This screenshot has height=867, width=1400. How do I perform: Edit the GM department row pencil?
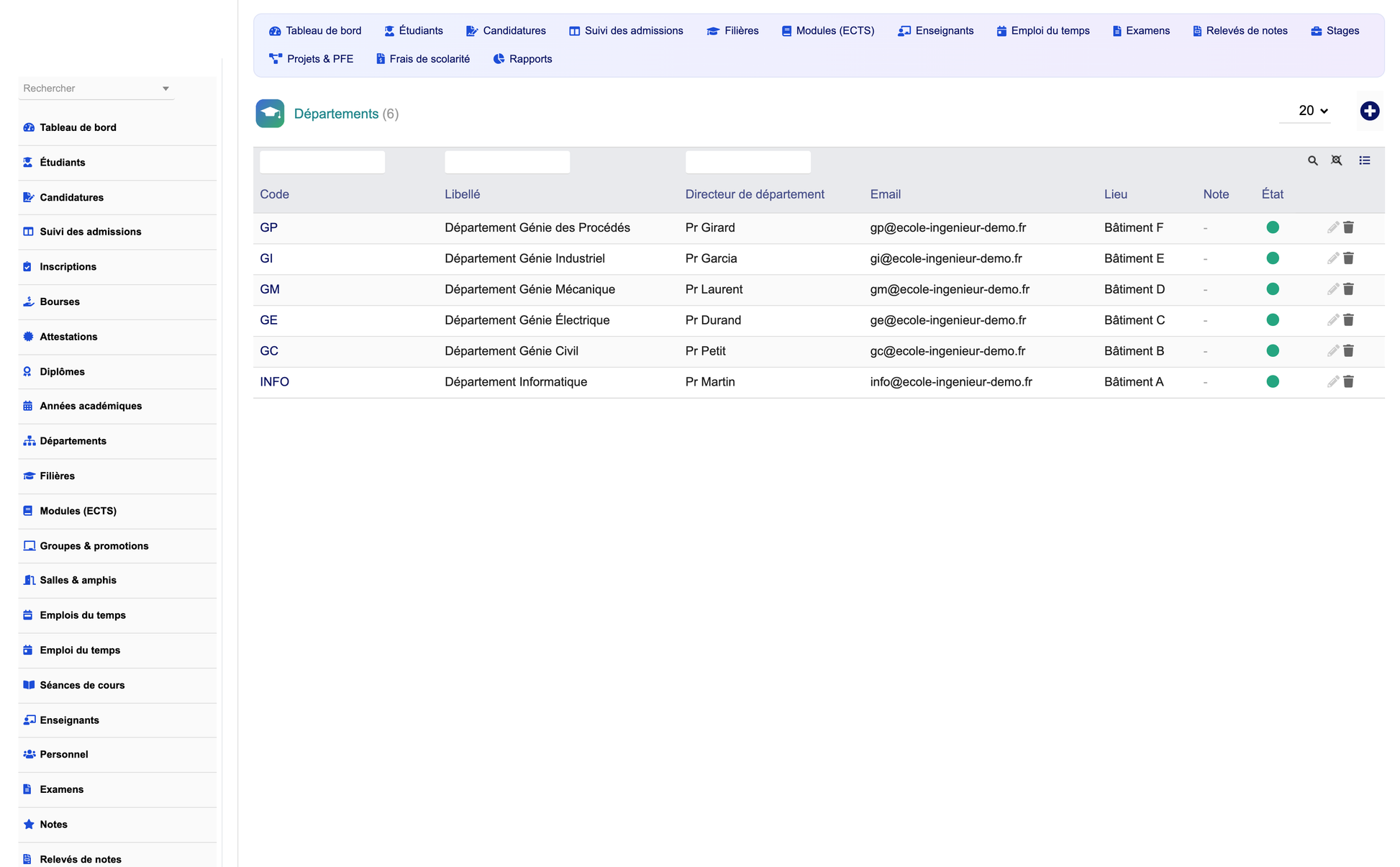(x=1332, y=289)
